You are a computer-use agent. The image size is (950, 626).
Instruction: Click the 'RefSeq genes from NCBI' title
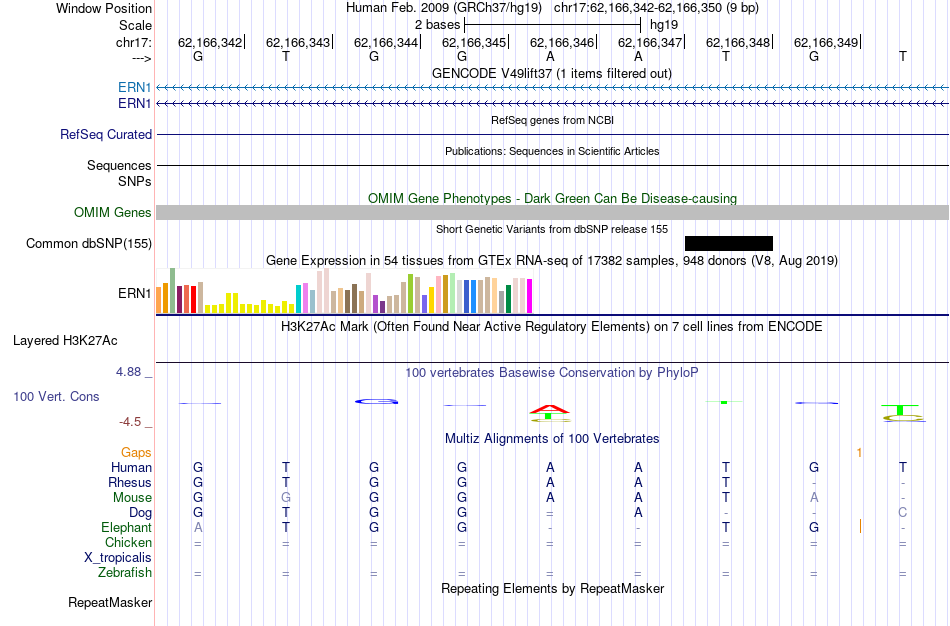click(x=553, y=120)
